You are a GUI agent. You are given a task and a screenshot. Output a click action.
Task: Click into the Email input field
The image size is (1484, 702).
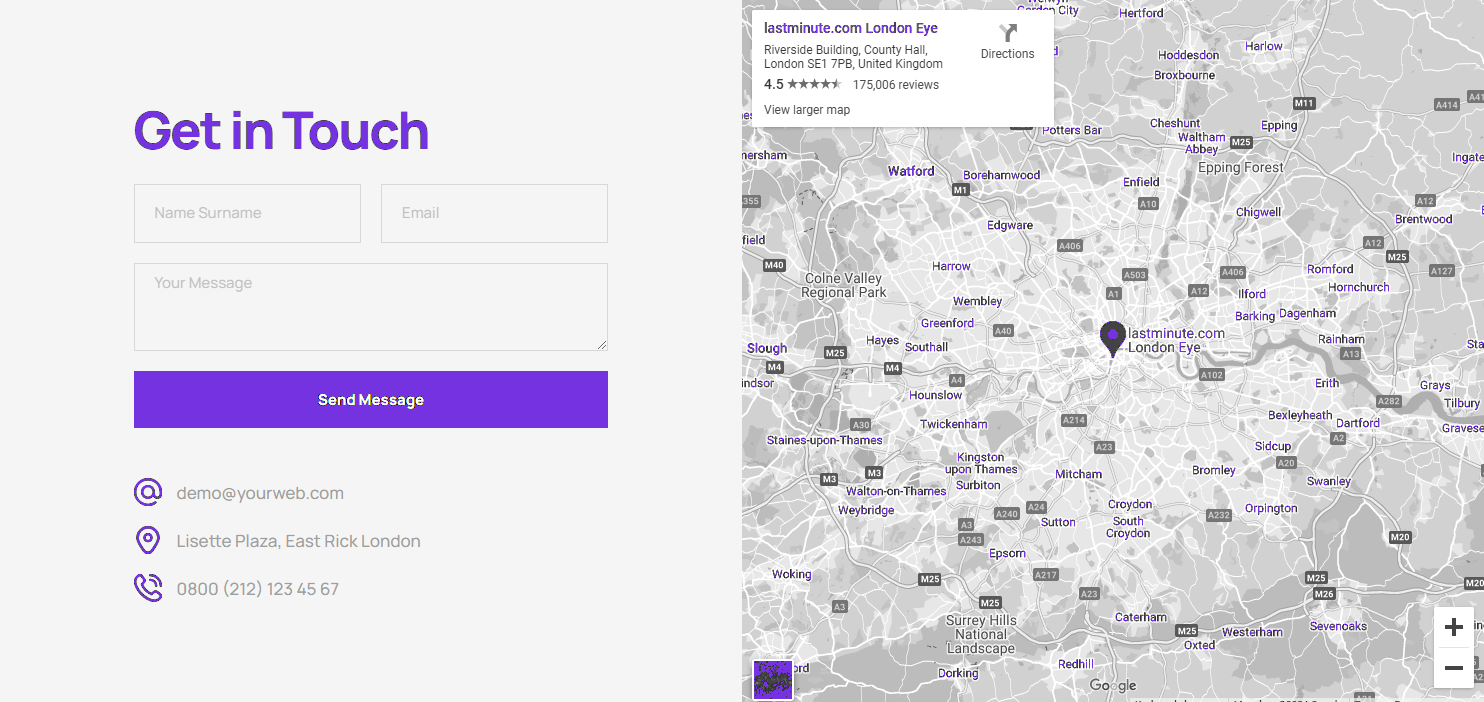(x=494, y=213)
